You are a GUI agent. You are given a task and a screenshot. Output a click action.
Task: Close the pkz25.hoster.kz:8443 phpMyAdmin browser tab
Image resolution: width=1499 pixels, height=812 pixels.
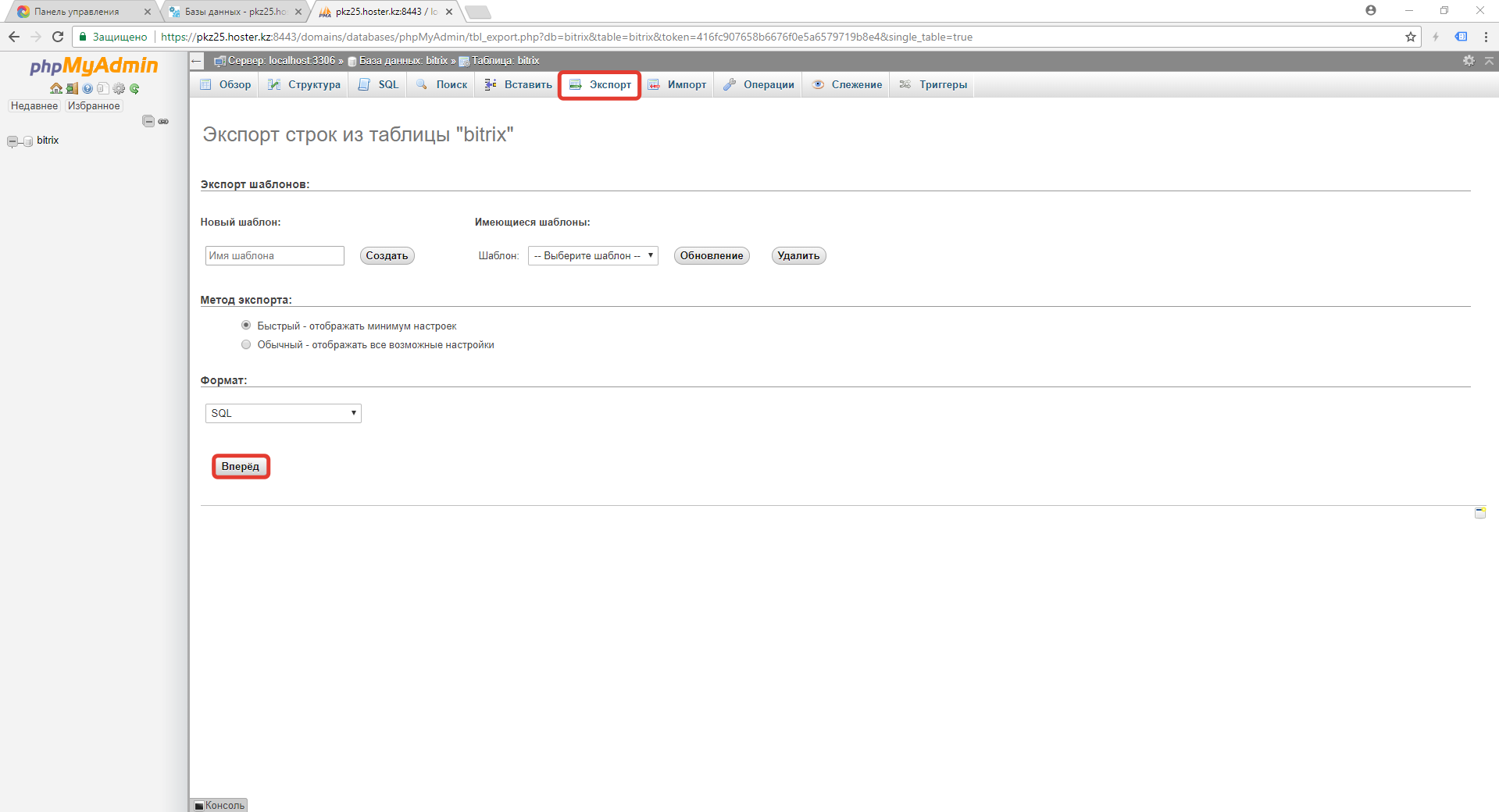(x=449, y=12)
